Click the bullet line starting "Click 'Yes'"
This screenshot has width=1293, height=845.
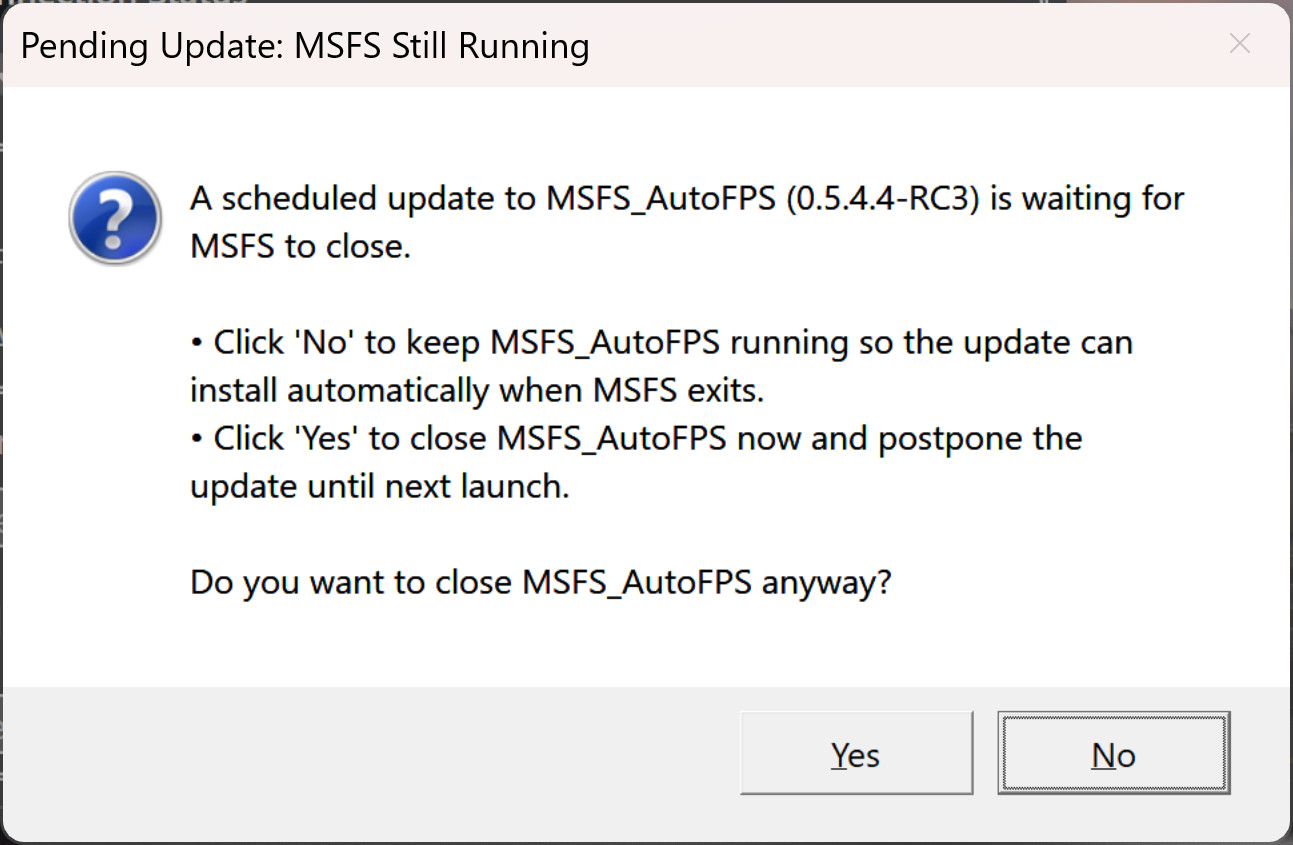coord(636,438)
